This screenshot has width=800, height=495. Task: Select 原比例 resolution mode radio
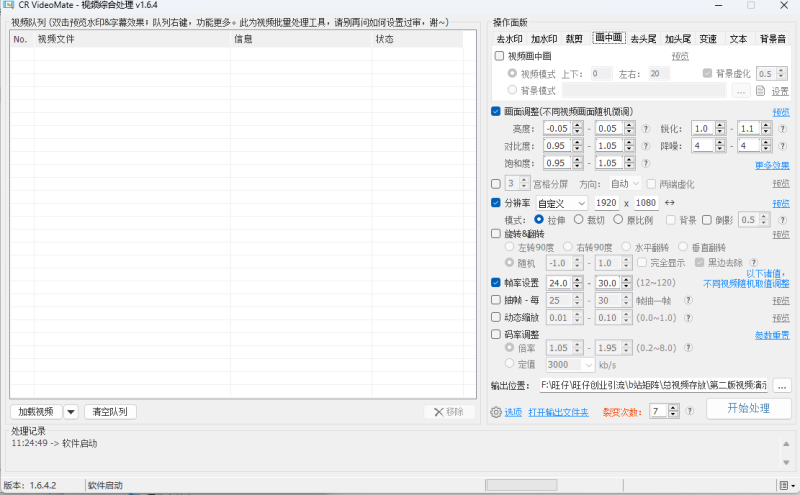coord(618,219)
